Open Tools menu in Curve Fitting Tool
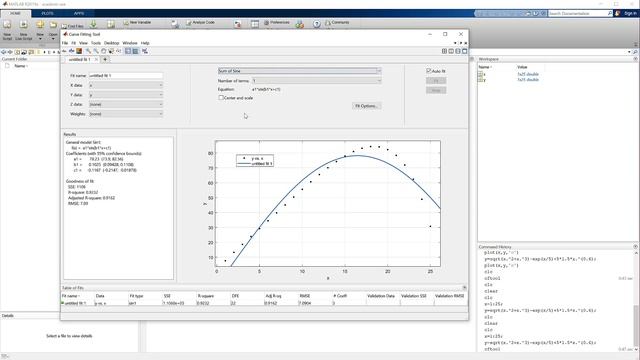 [x=96, y=43]
